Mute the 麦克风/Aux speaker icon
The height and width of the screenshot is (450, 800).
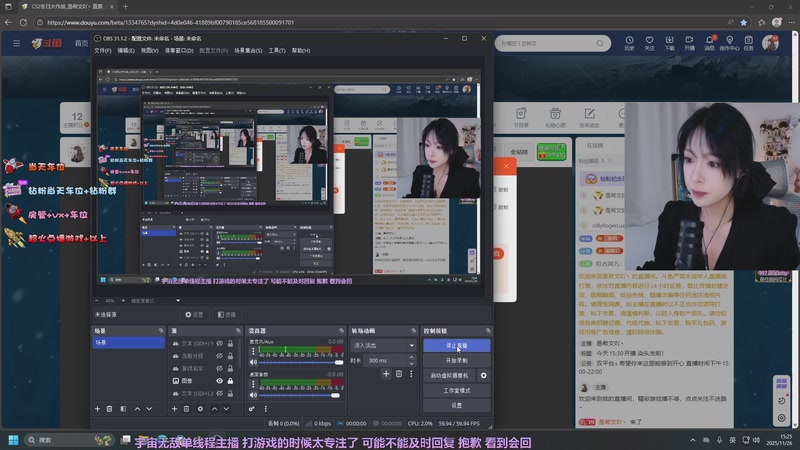[x=253, y=362]
